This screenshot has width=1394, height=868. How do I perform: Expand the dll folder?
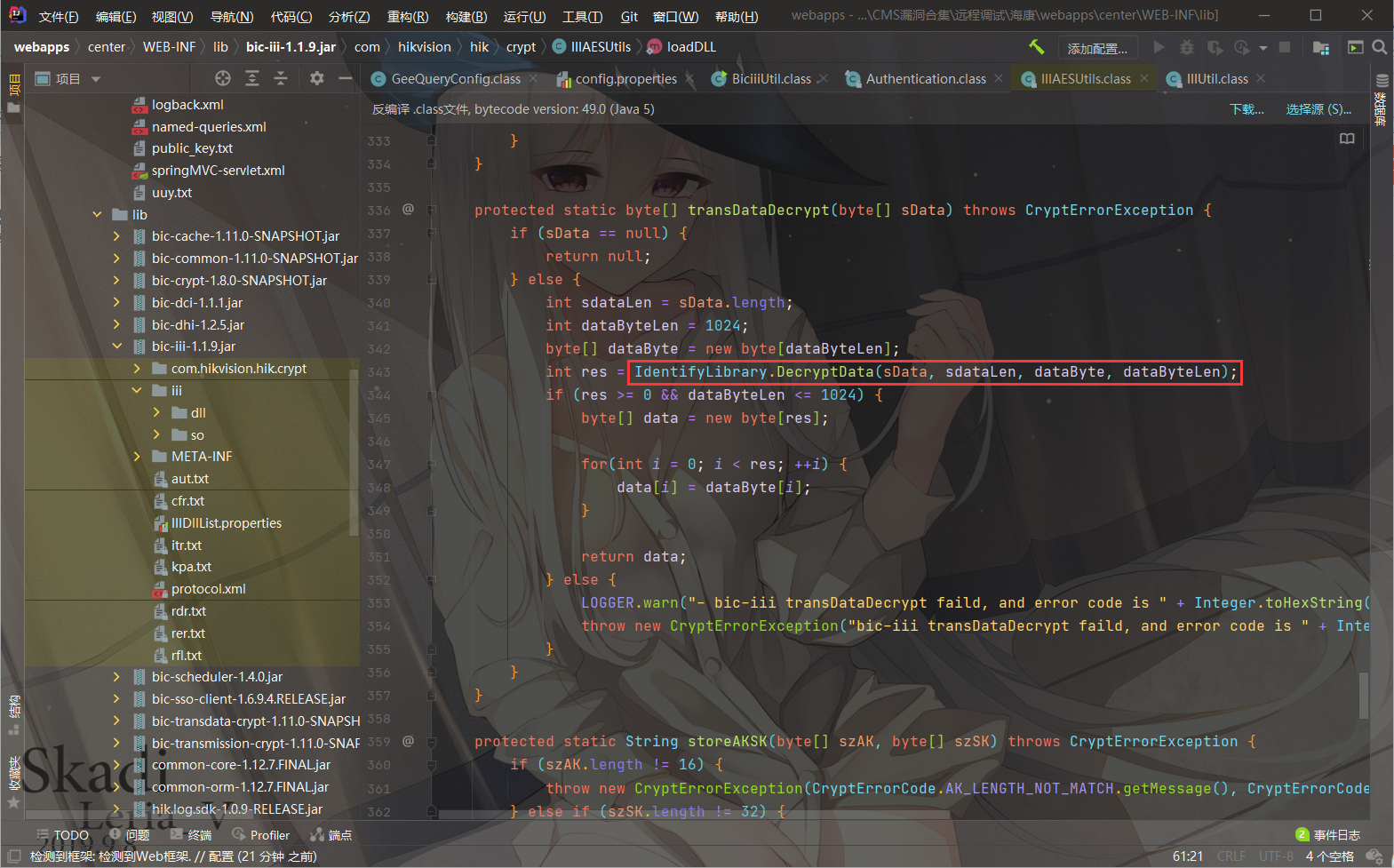[156, 413]
